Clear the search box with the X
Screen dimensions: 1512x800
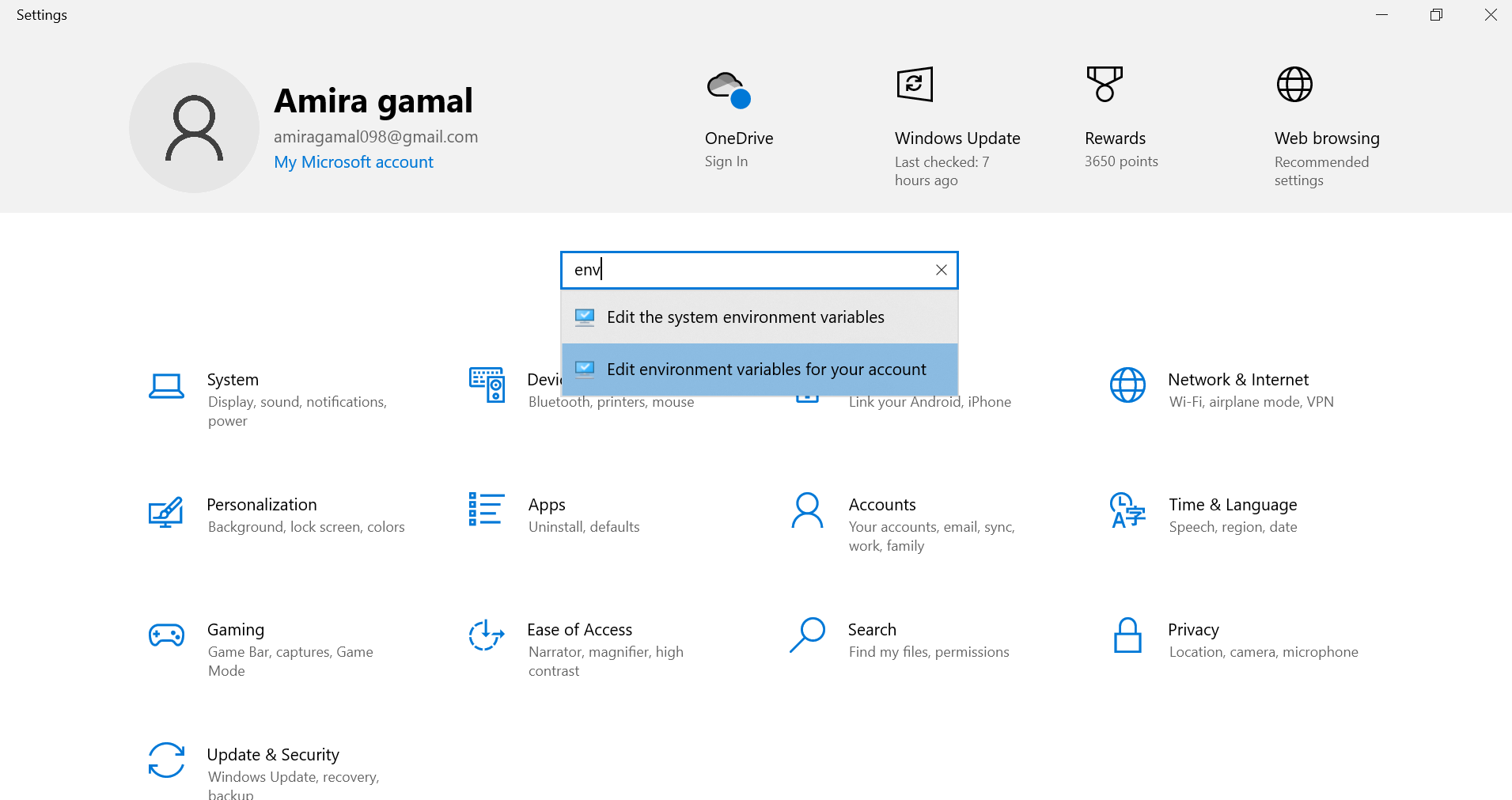pyautogui.click(x=942, y=270)
